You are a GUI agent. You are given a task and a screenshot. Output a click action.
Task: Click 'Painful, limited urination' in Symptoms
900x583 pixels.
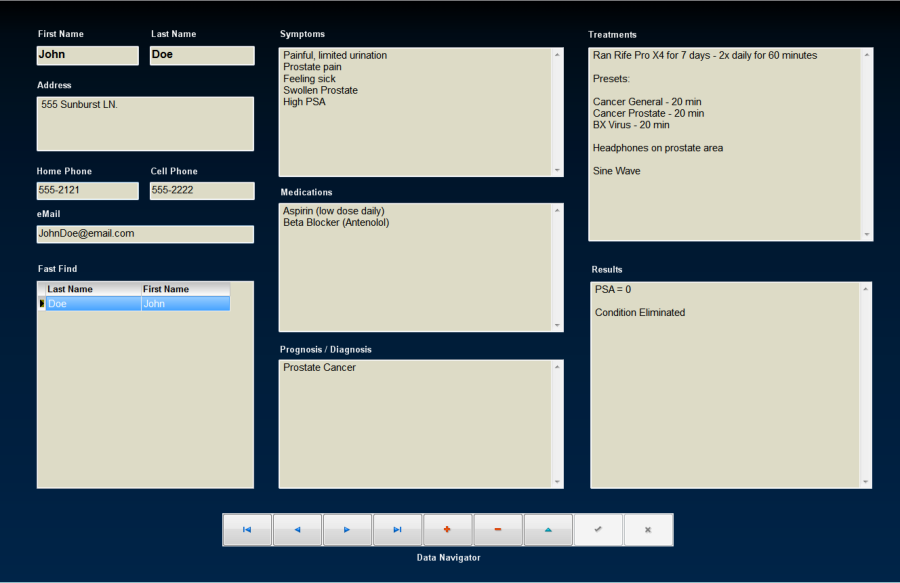335,55
